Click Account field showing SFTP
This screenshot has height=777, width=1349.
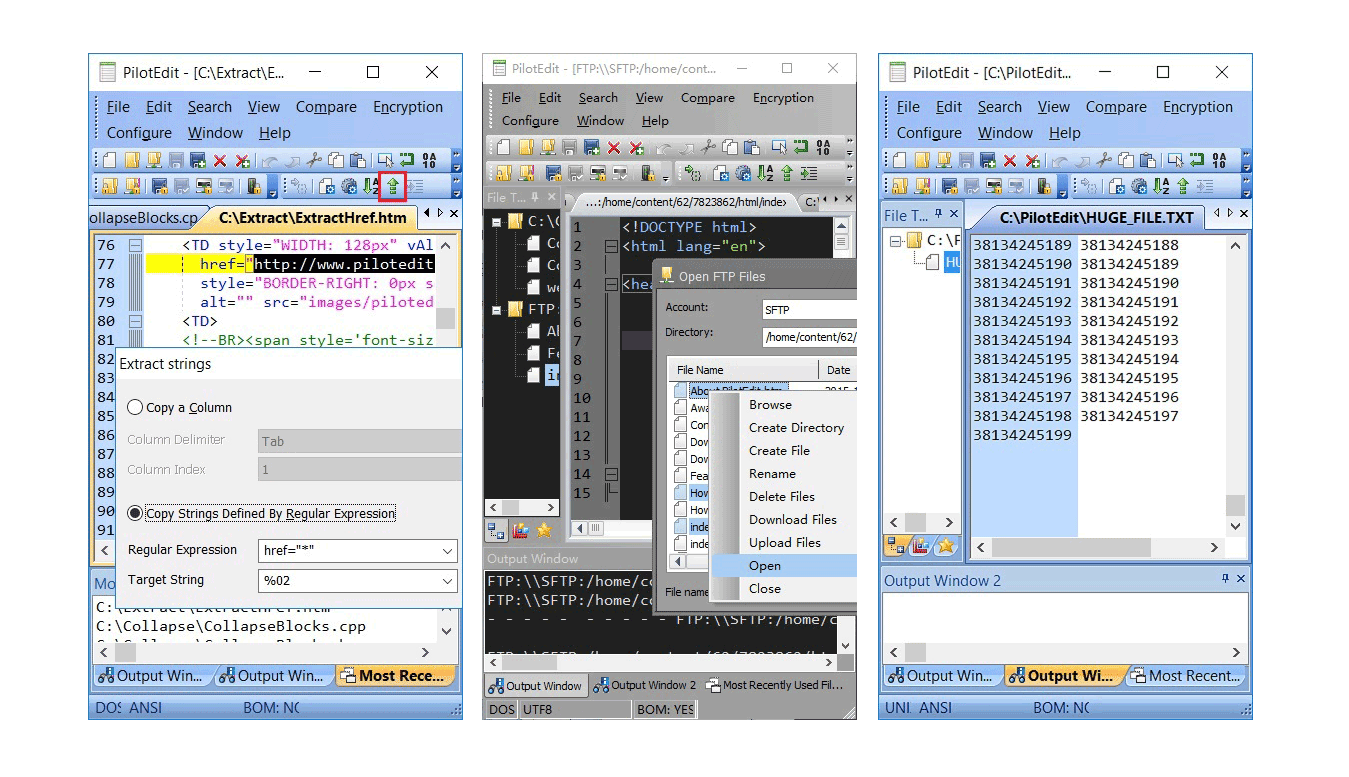(x=809, y=309)
